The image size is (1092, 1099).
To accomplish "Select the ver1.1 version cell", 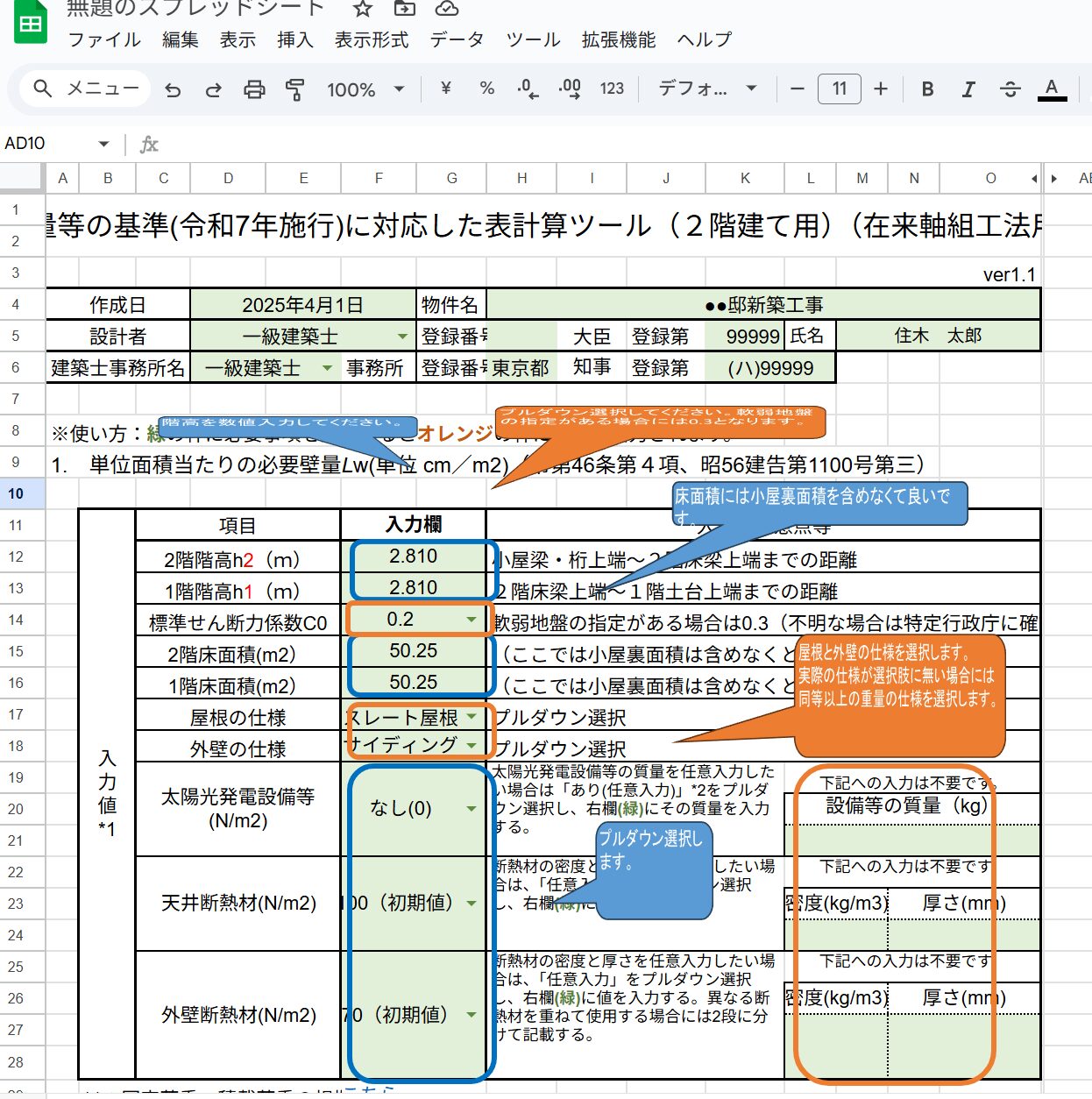I will pos(1009,274).
